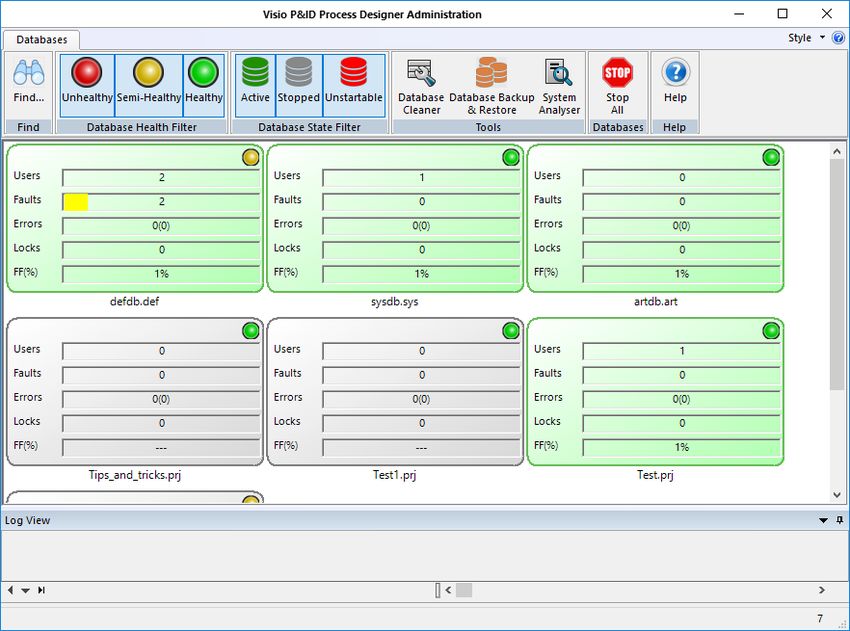
Task: Launch the Database Cleaner tool
Action: click(421, 87)
